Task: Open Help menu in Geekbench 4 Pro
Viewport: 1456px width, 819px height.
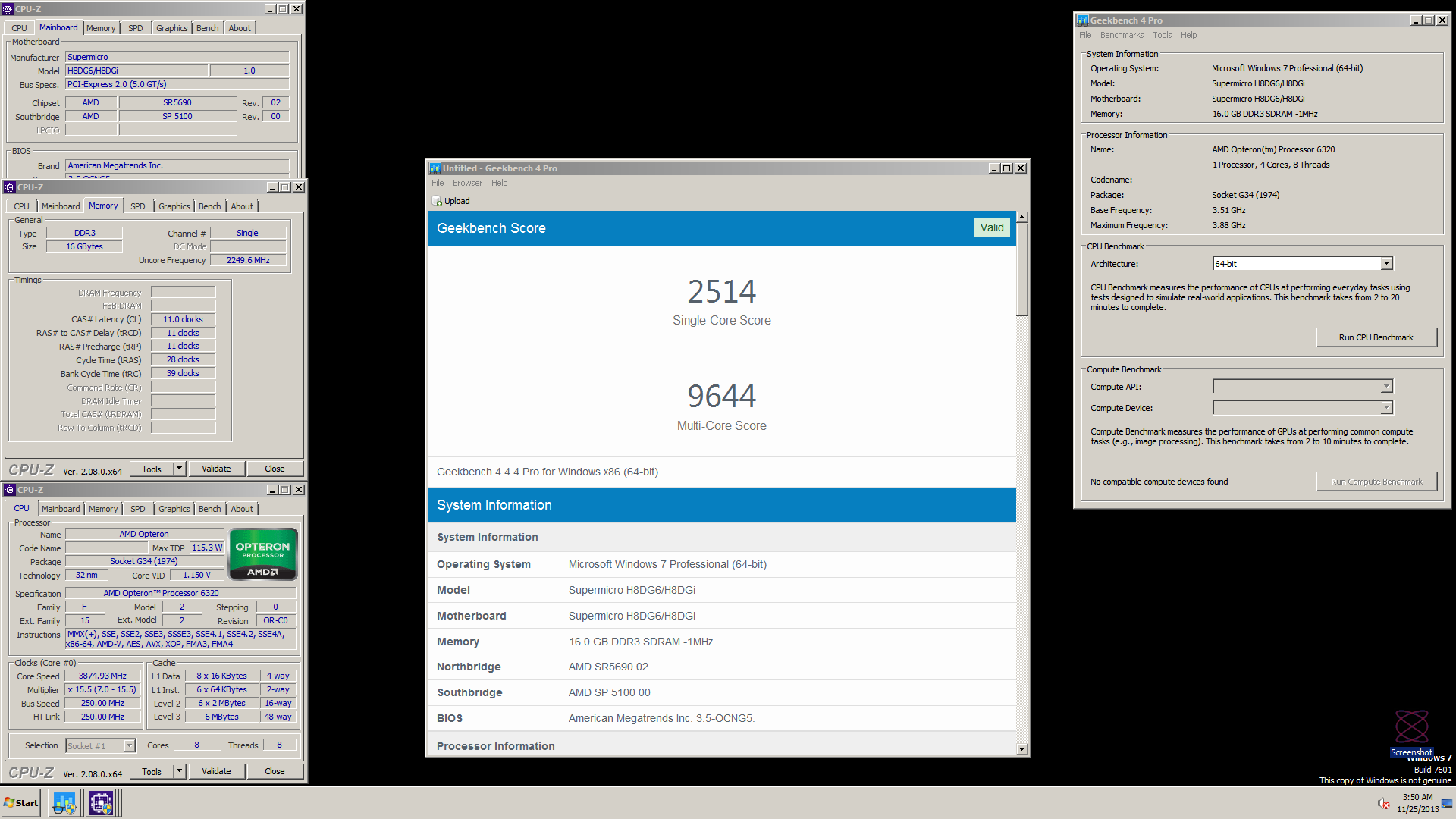Action: point(1188,35)
